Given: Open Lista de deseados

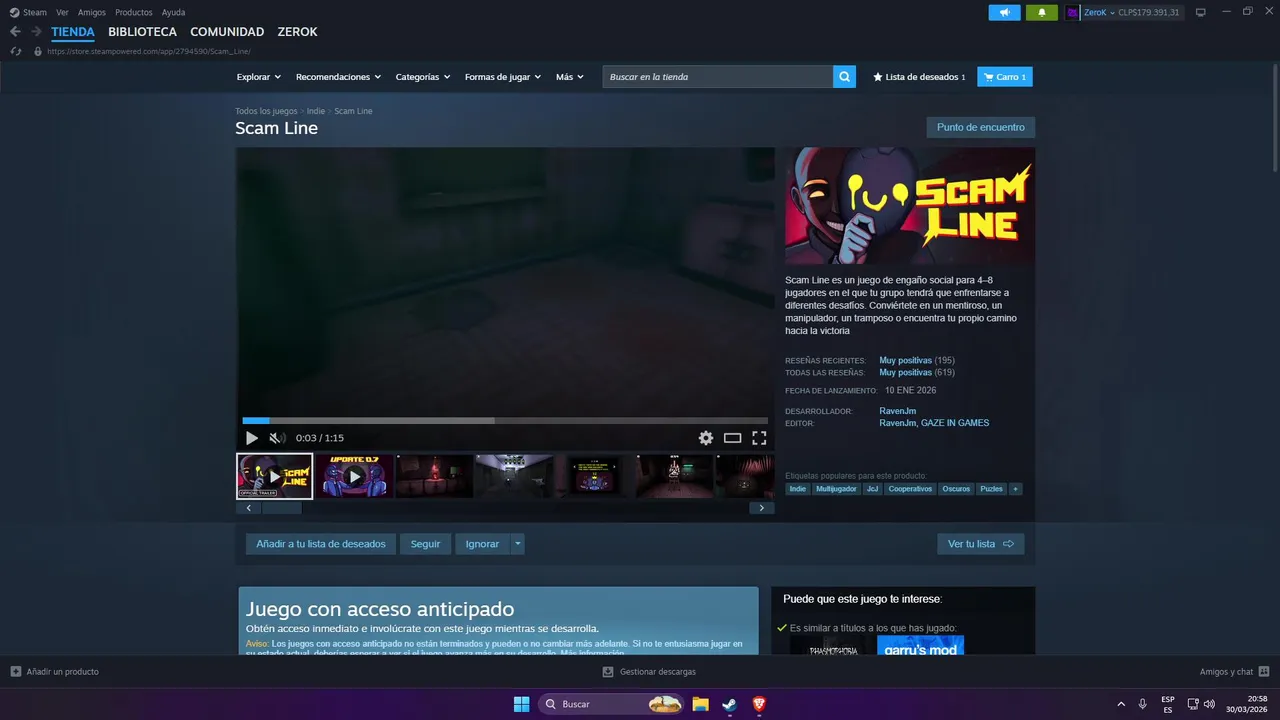Looking at the screenshot, I should coord(919,77).
